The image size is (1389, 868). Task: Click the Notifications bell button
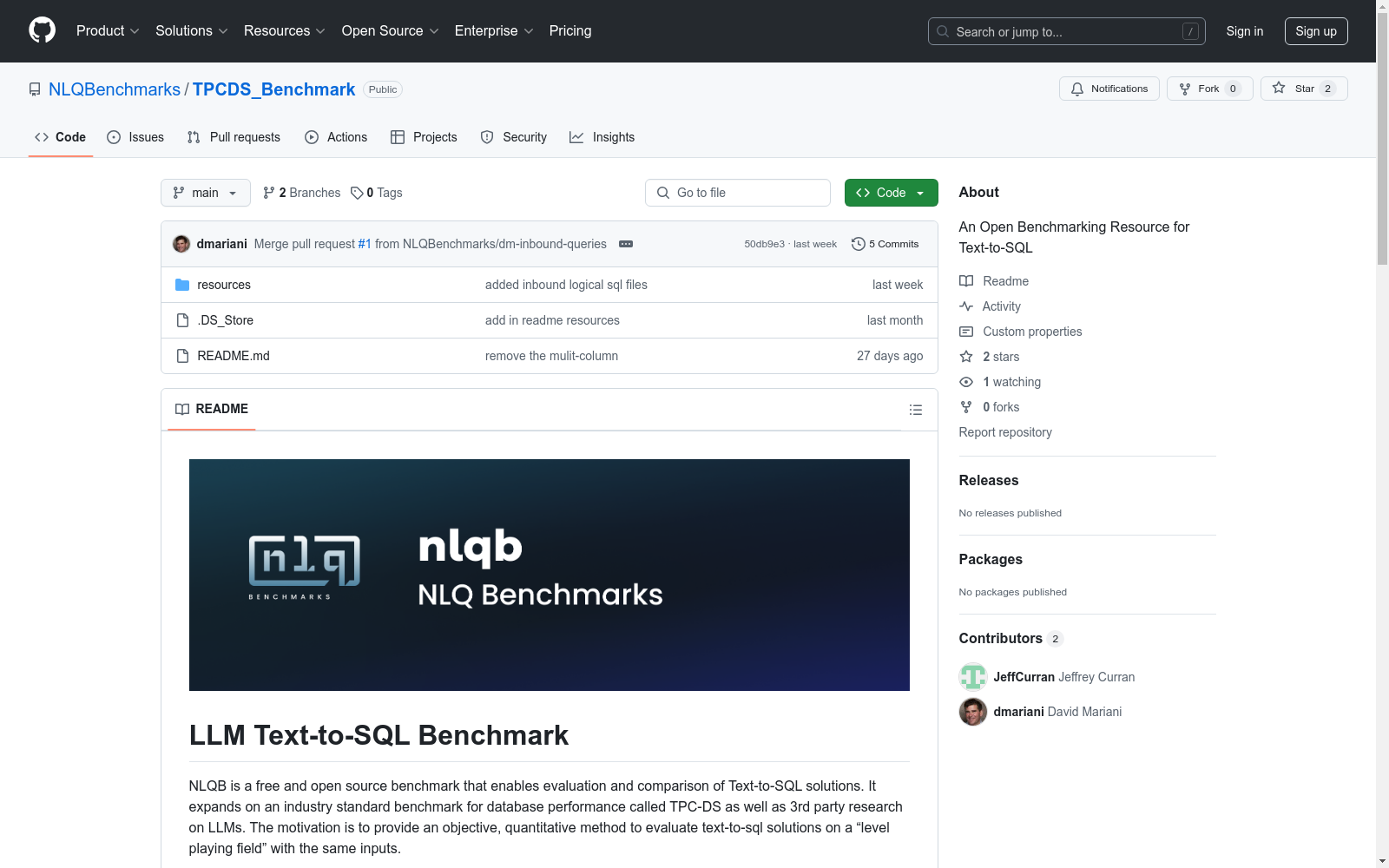tap(1109, 89)
